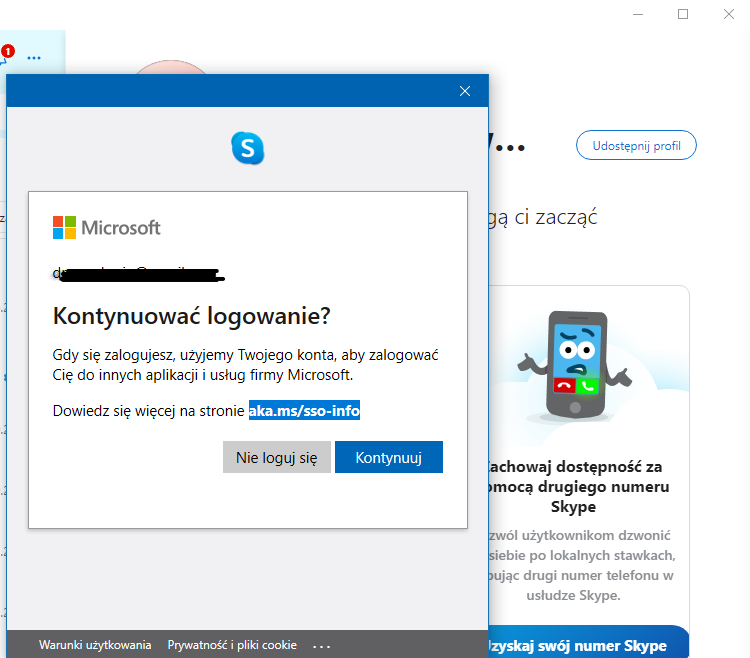Minimize the Skype window

(638, 14)
